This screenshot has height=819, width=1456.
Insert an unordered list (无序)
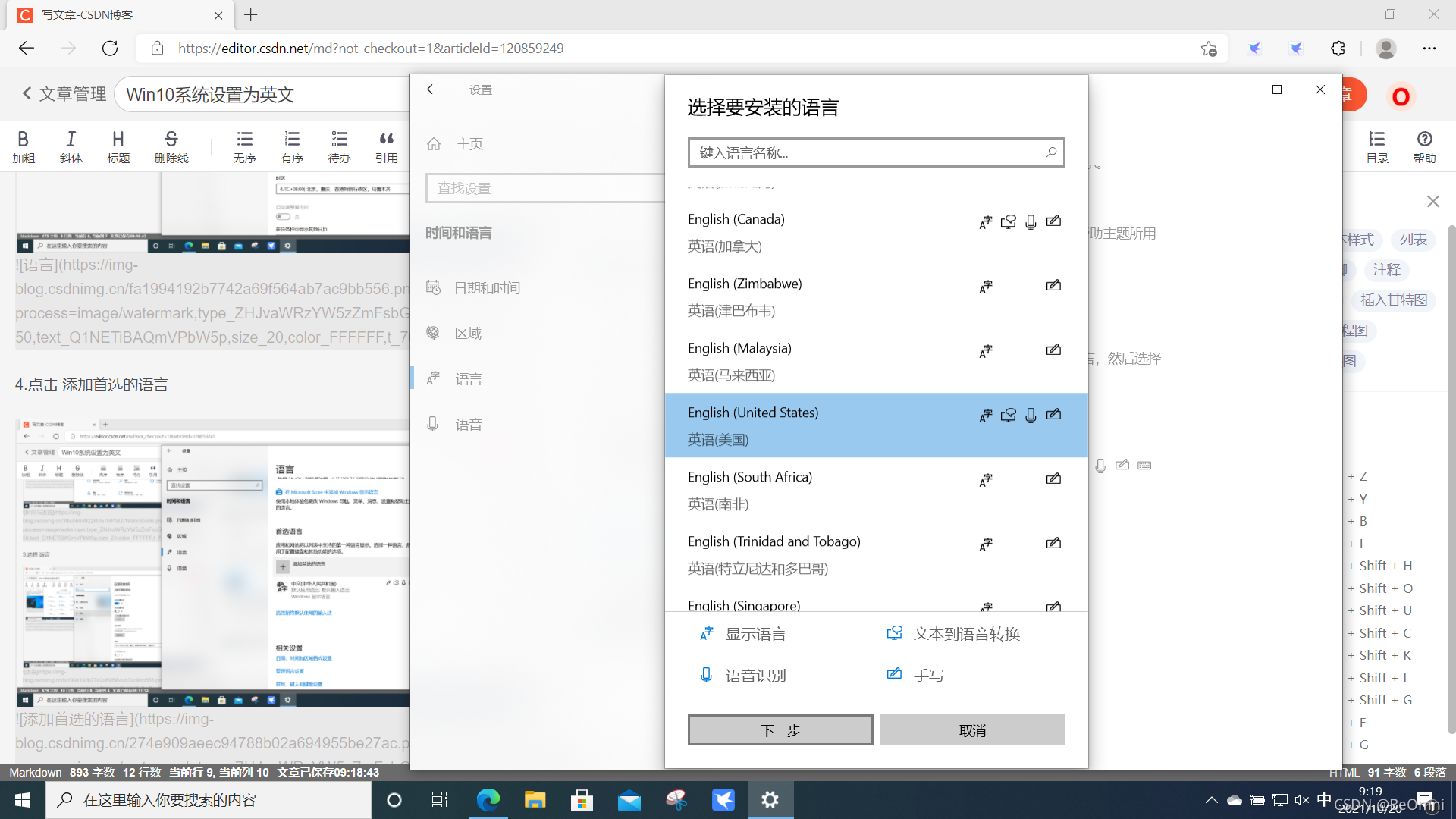point(244,146)
